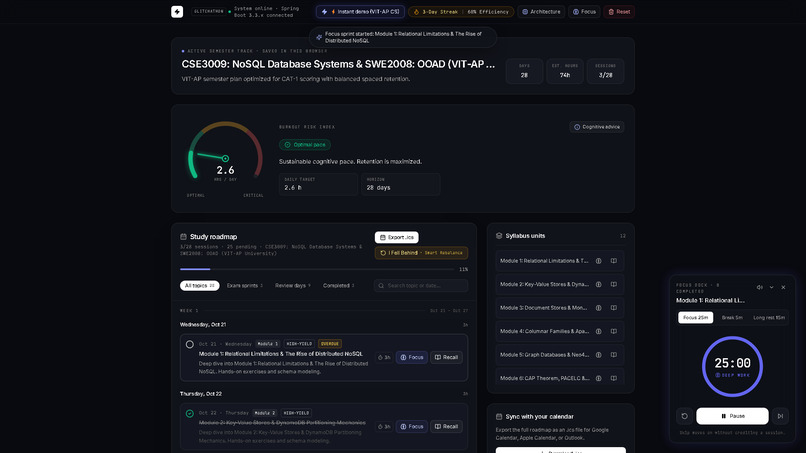Click the Search topic or date field

(x=421, y=285)
